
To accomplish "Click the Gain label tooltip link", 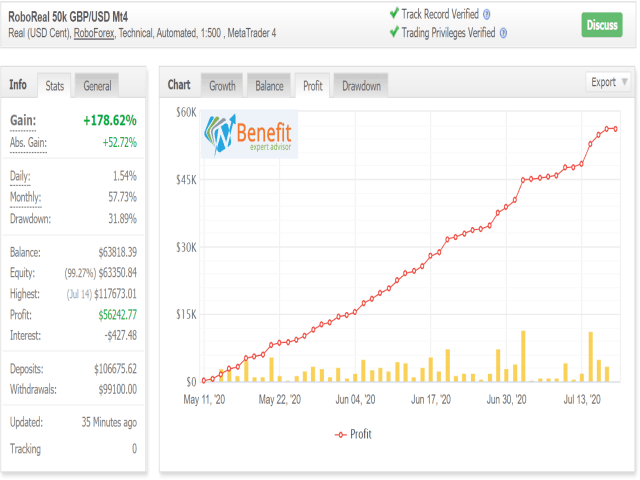I will pos(23,121).
